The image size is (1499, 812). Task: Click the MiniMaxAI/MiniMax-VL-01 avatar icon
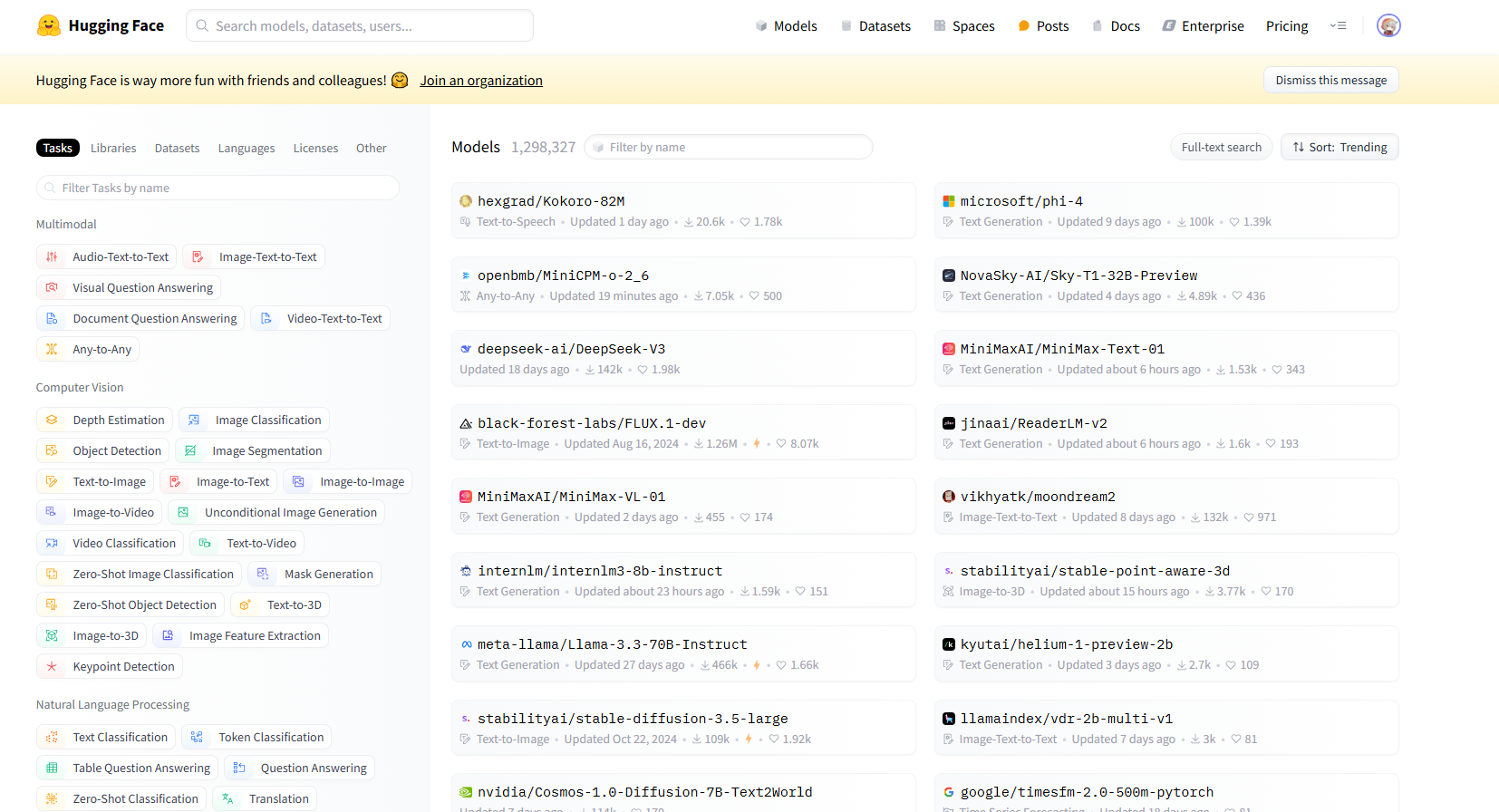point(466,497)
